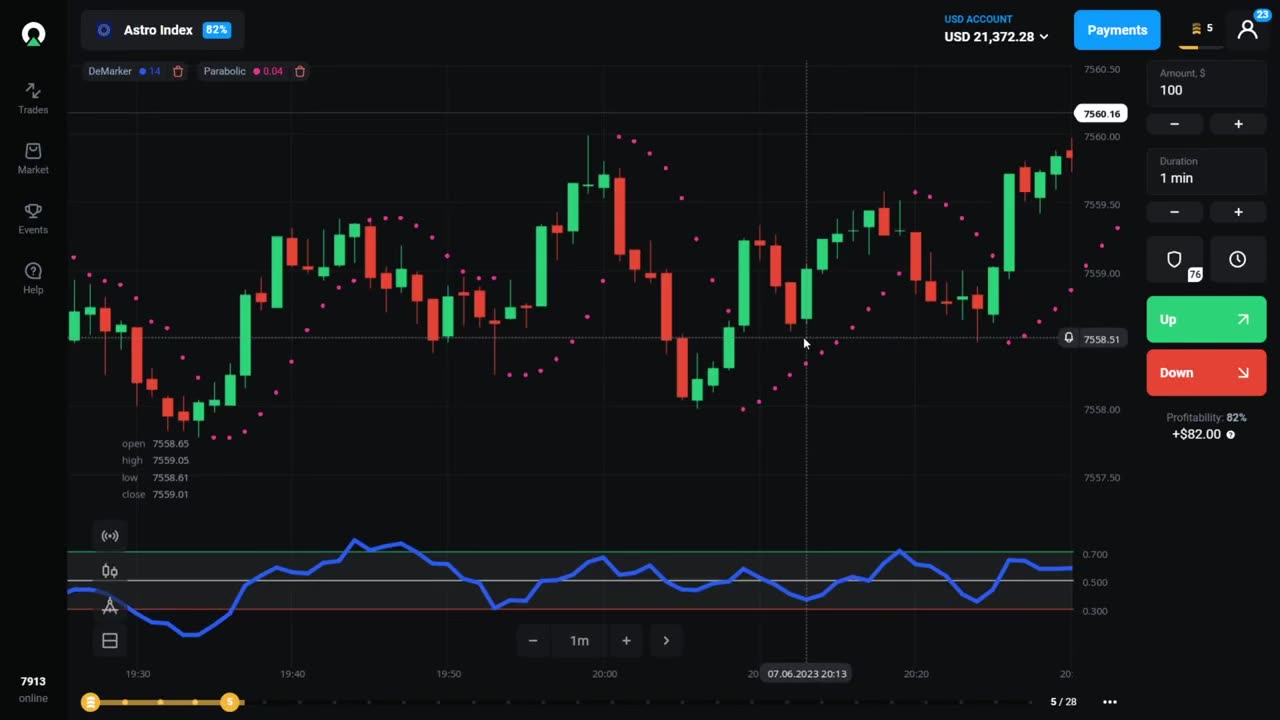Click the profitability info question icon

pyautogui.click(x=1231, y=435)
